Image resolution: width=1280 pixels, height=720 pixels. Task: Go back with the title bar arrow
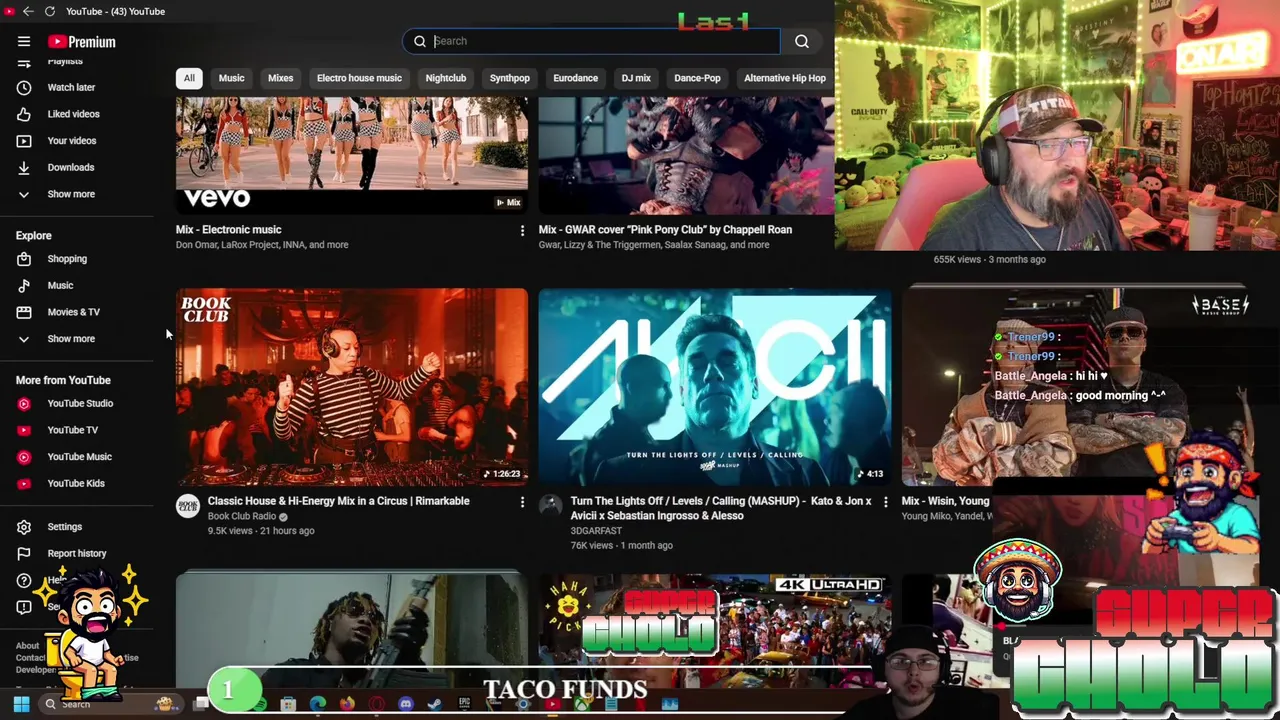coord(28,11)
